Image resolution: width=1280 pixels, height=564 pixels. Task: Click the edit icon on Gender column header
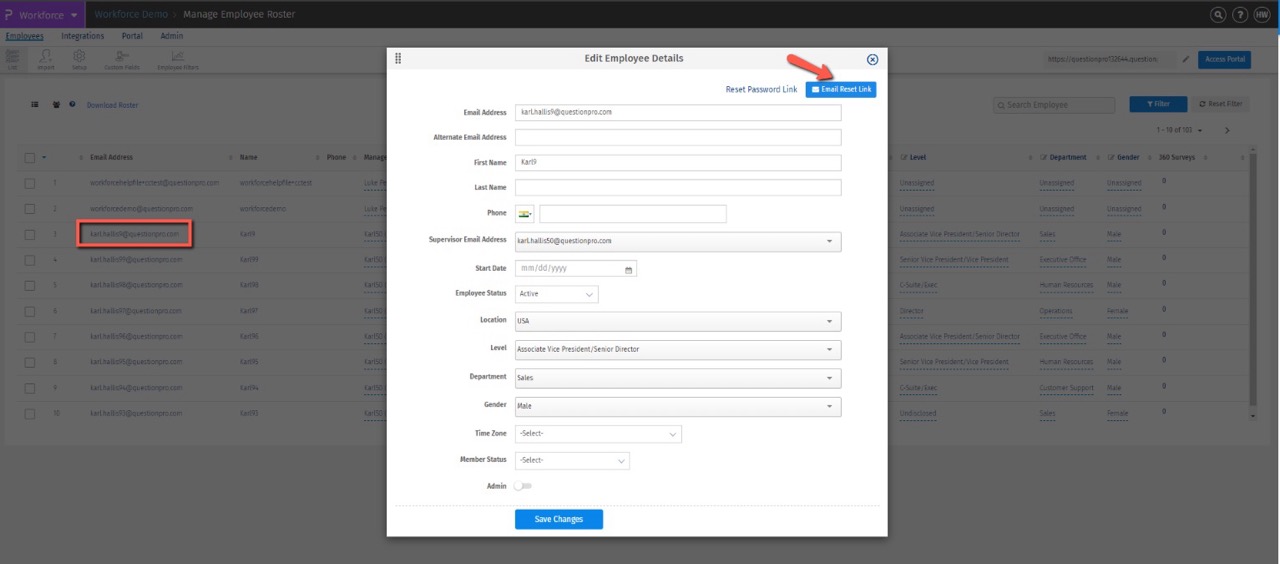(1111, 157)
